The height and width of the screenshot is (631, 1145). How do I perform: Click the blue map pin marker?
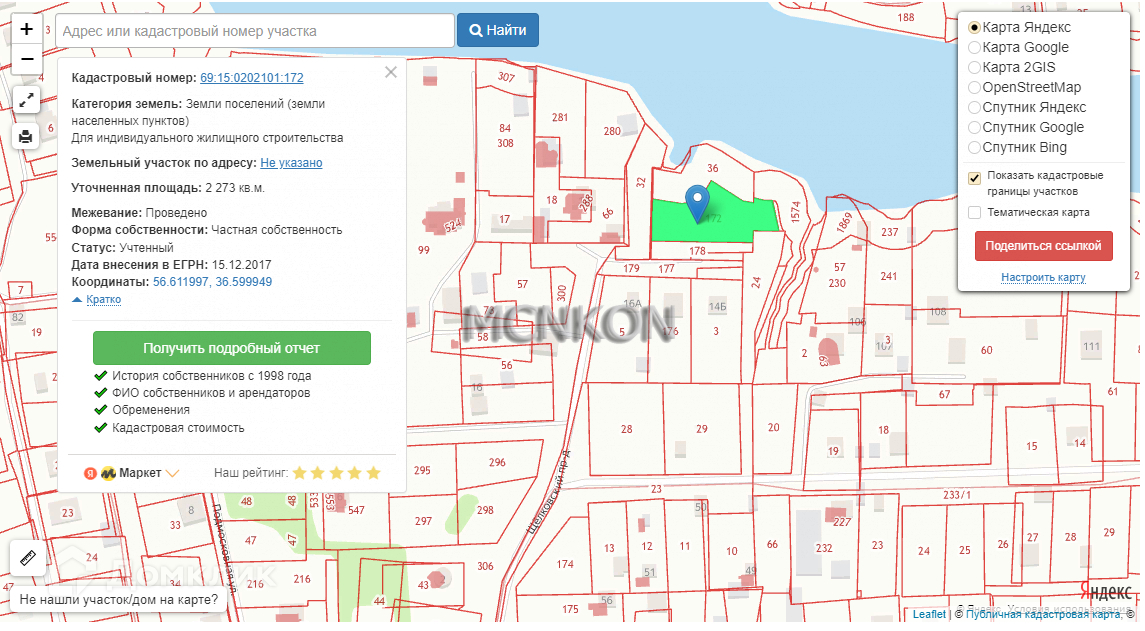tap(697, 202)
